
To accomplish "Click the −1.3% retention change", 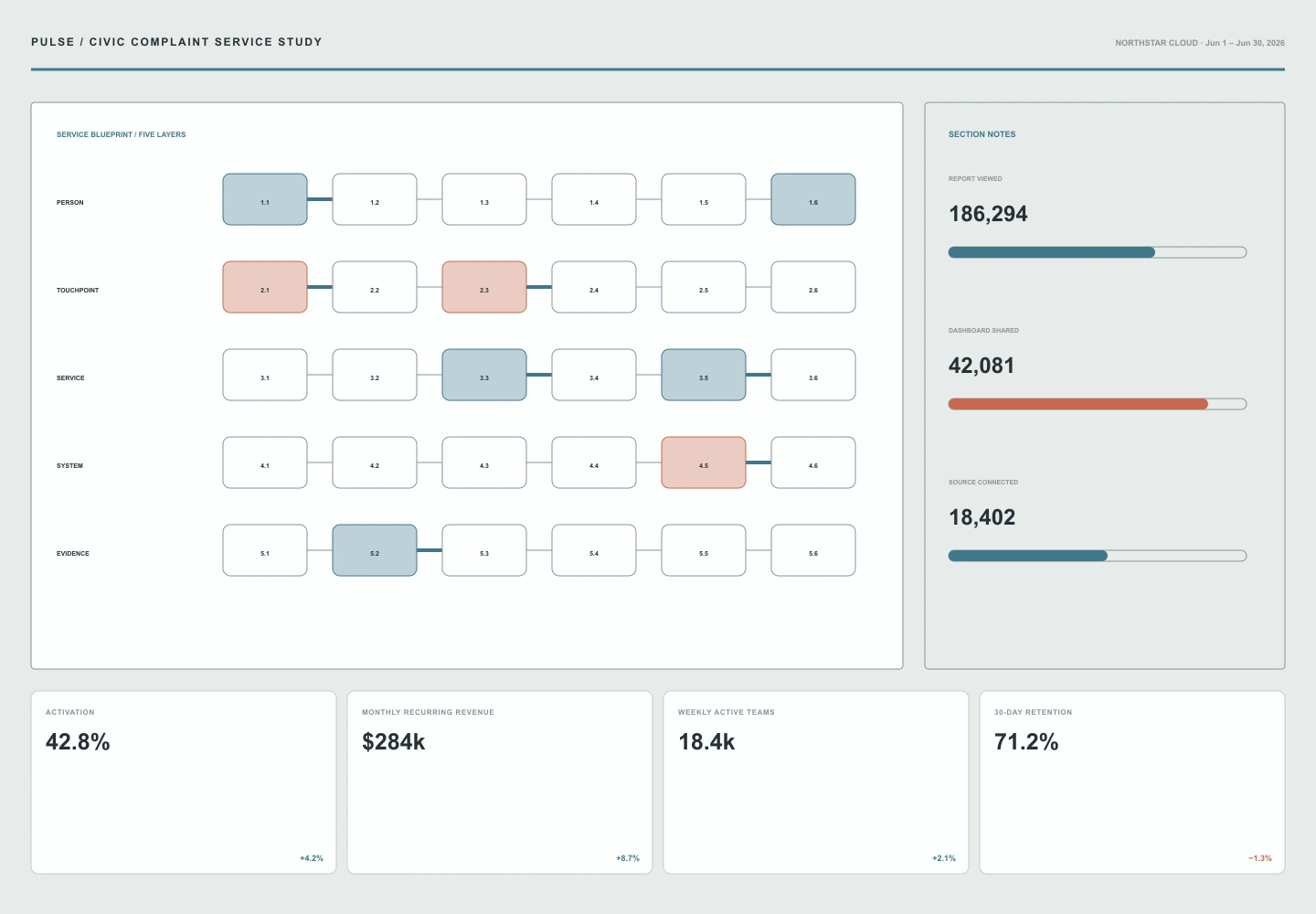I will coord(1260,858).
